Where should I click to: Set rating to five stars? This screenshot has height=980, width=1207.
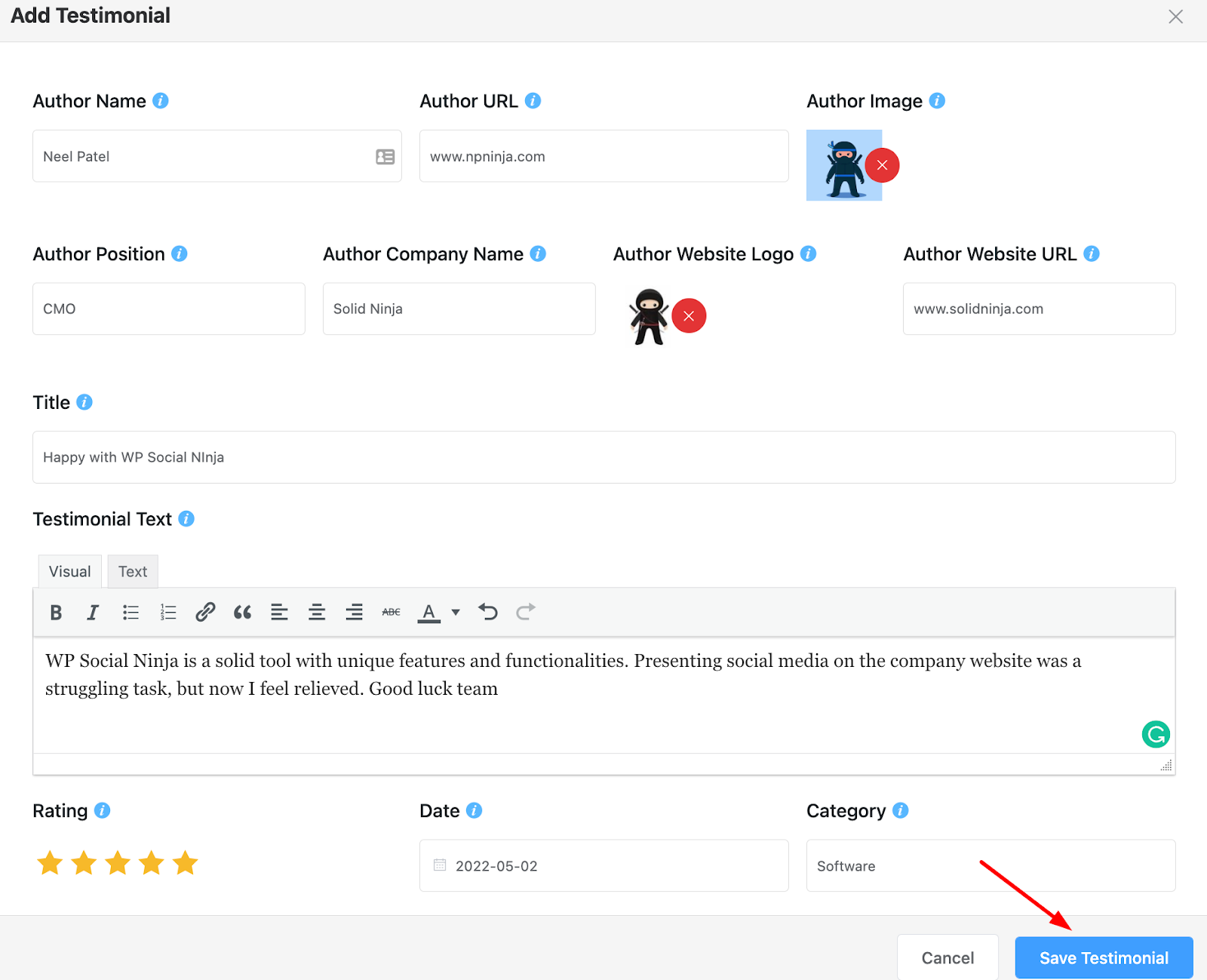point(185,862)
